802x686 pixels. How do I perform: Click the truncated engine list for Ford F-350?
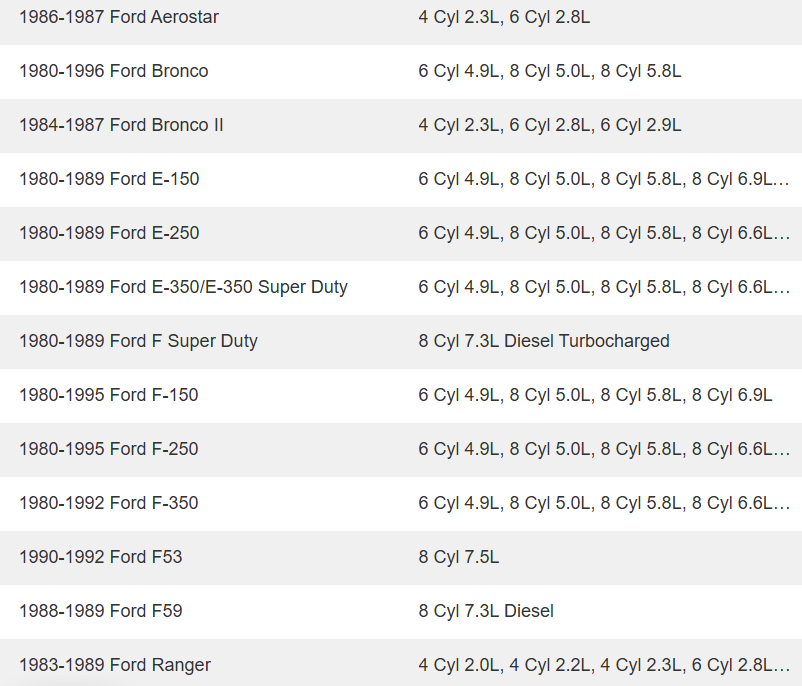pos(604,503)
